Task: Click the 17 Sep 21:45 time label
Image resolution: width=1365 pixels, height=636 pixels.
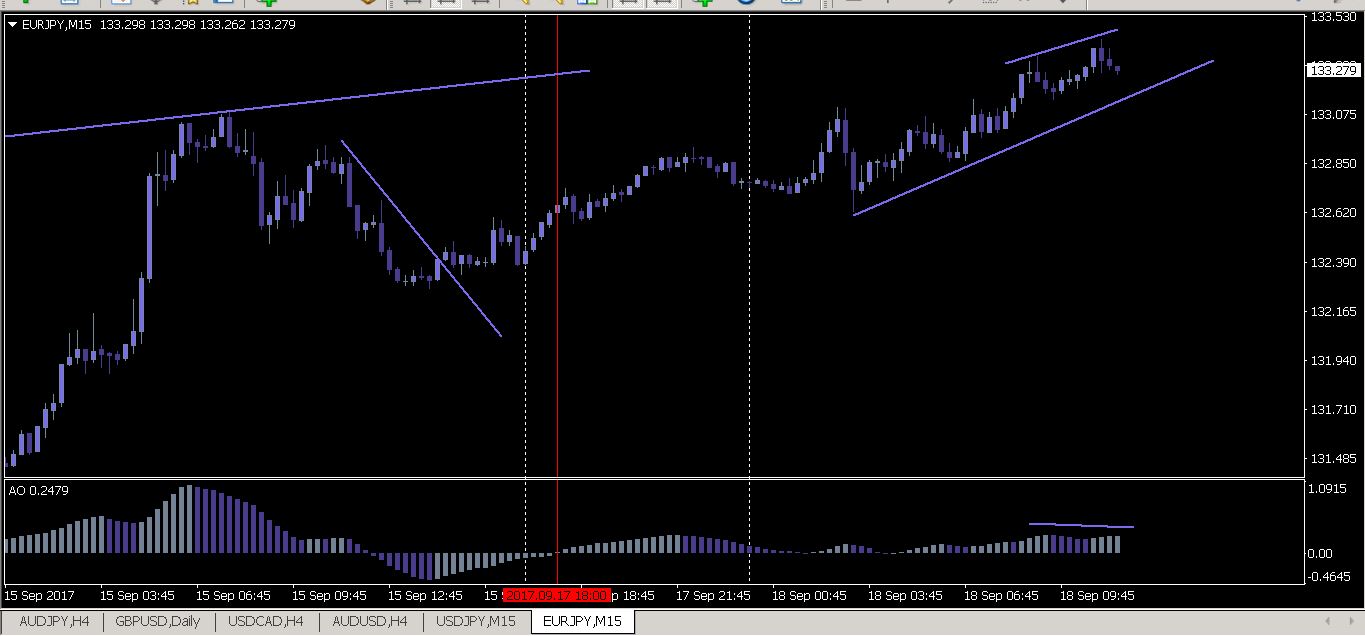Action: coord(713,595)
